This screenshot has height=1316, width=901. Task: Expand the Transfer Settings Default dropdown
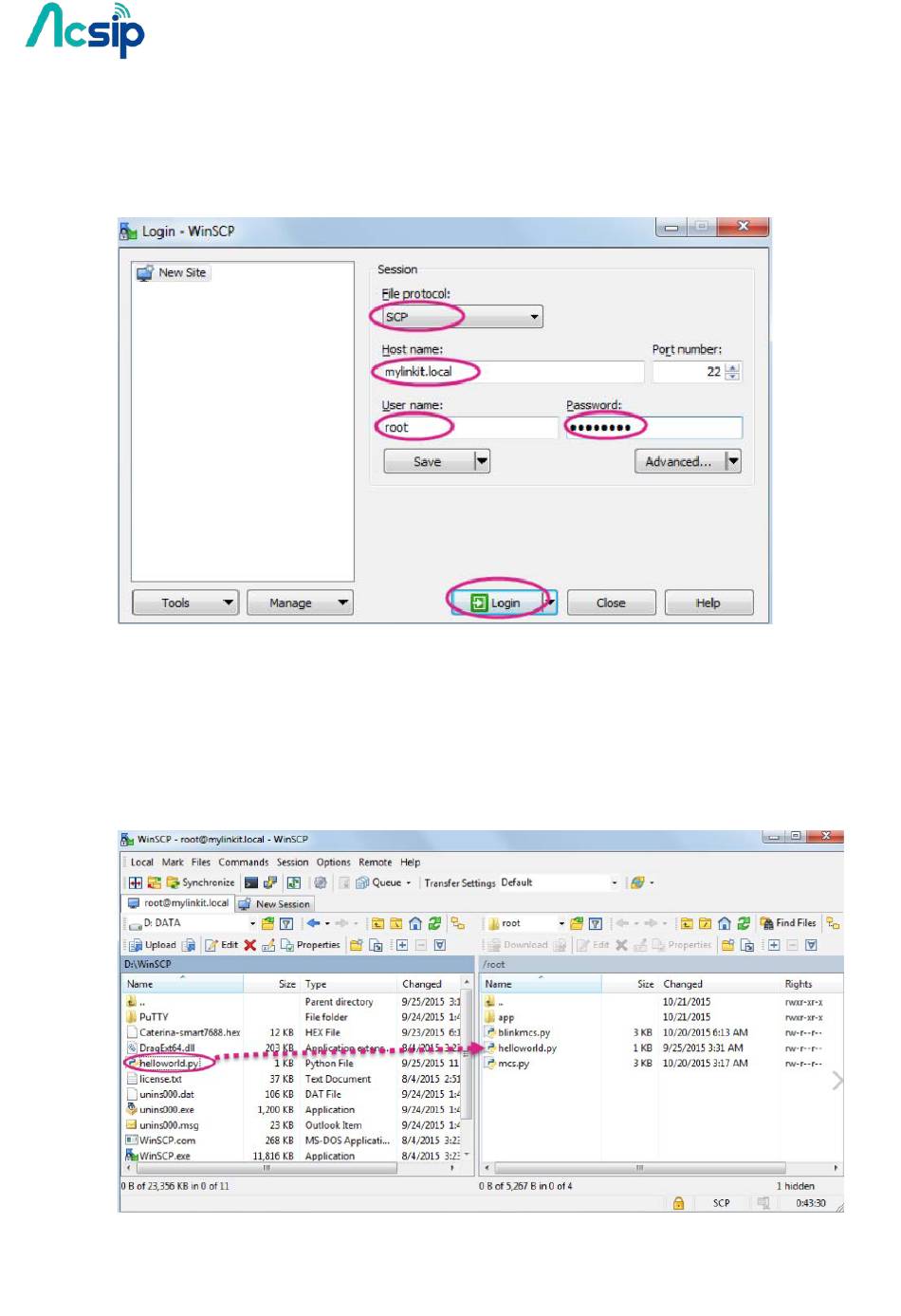614,882
